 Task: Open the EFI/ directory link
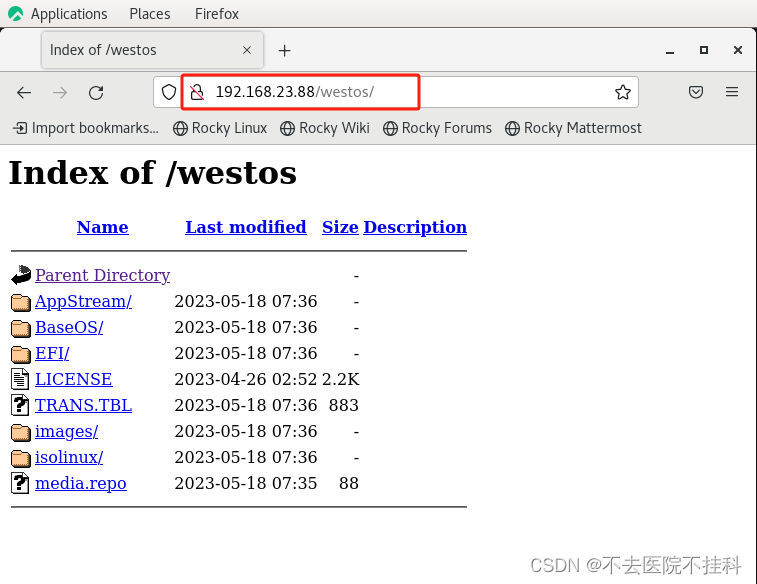52,353
